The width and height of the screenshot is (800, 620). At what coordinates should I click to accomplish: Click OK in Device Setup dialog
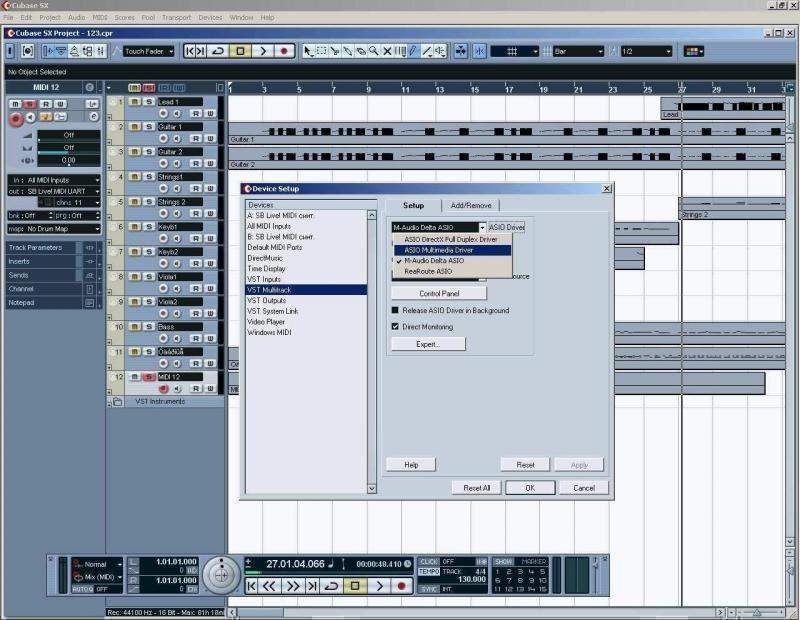click(x=530, y=488)
